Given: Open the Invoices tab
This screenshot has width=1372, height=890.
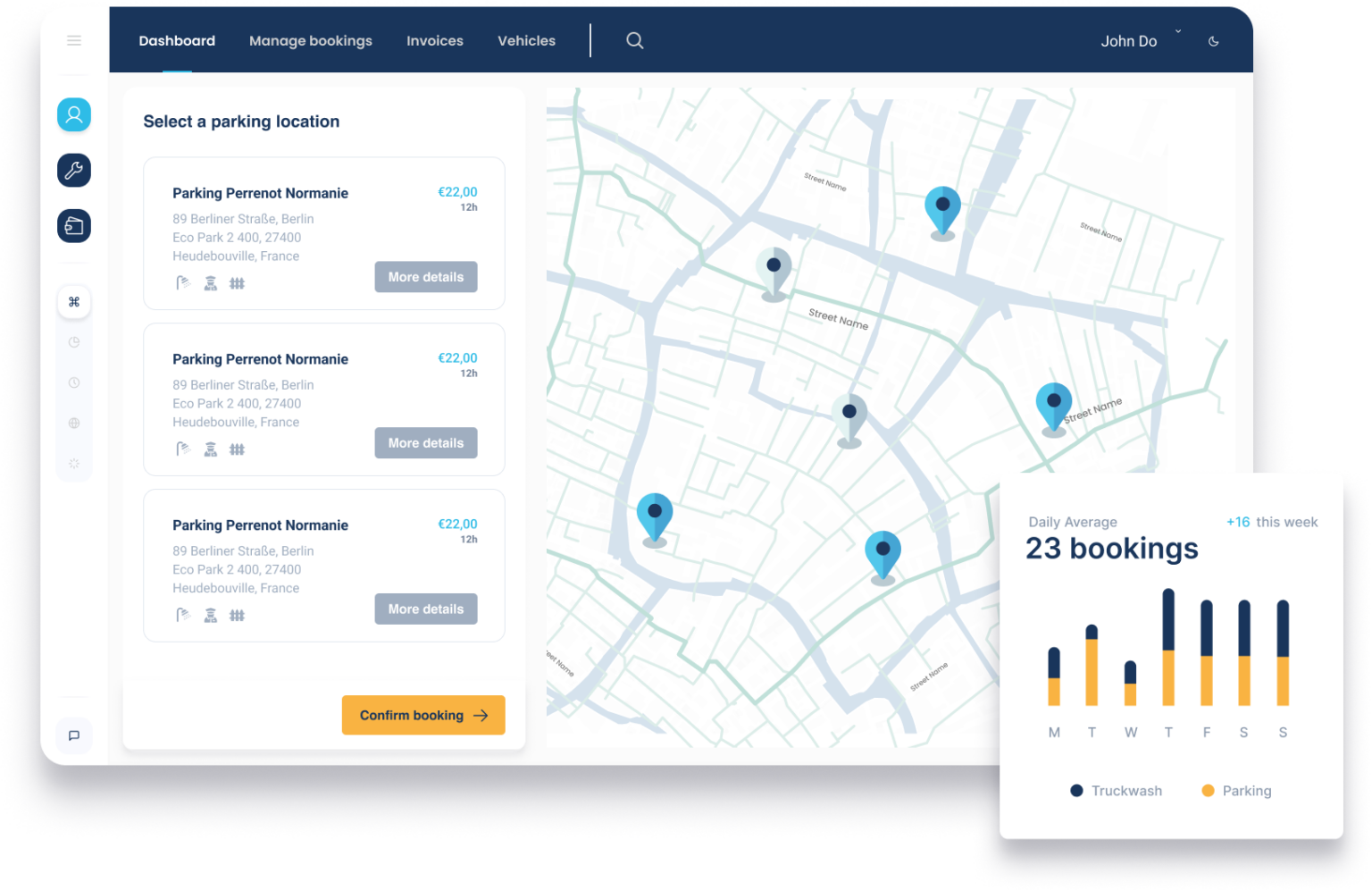Looking at the screenshot, I should coord(434,41).
